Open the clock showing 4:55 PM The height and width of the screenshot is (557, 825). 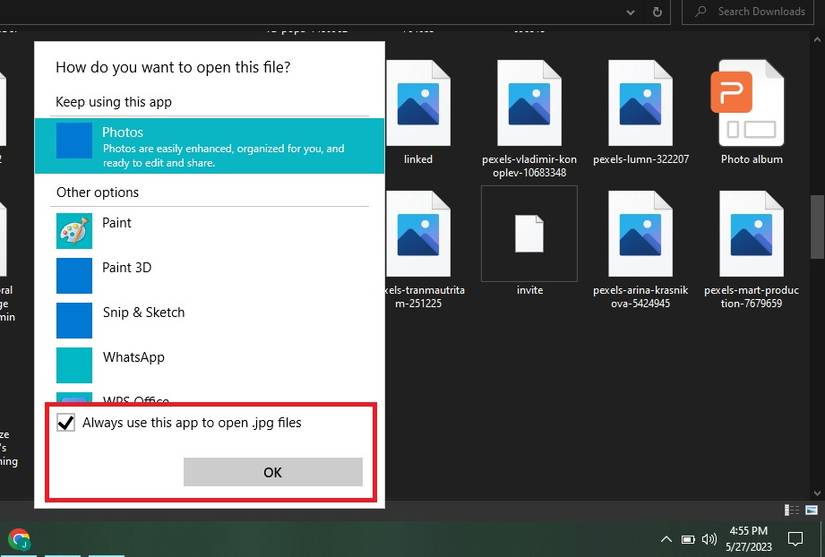click(x=749, y=539)
